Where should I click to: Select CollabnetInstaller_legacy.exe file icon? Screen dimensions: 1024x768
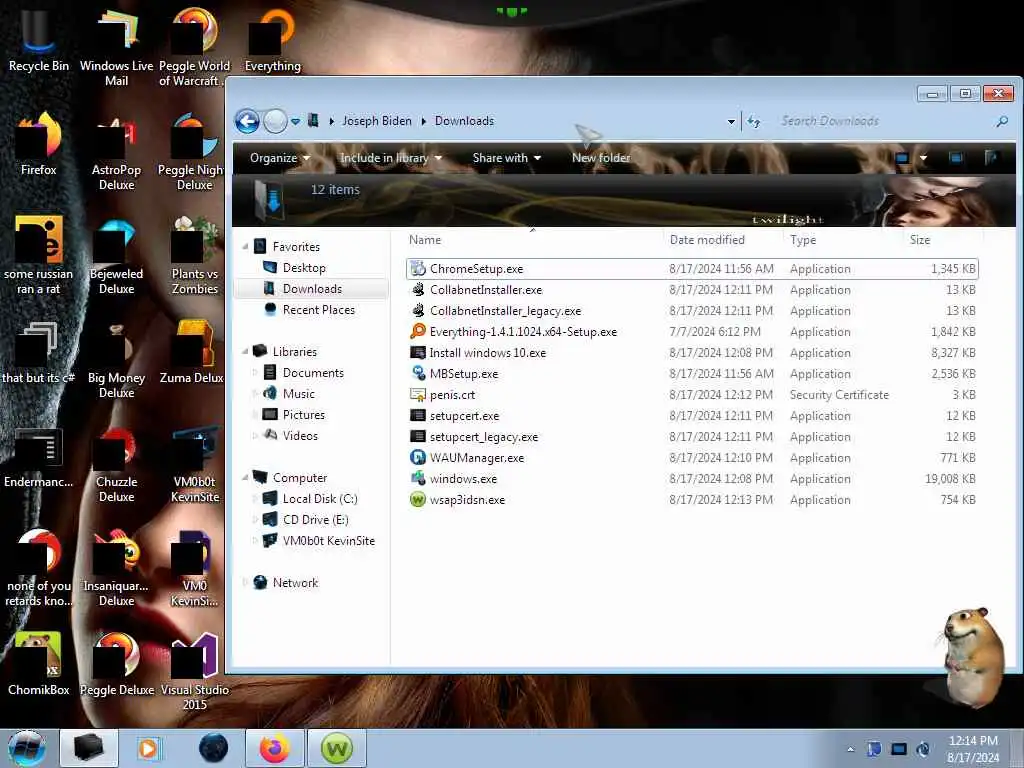click(x=417, y=310)
